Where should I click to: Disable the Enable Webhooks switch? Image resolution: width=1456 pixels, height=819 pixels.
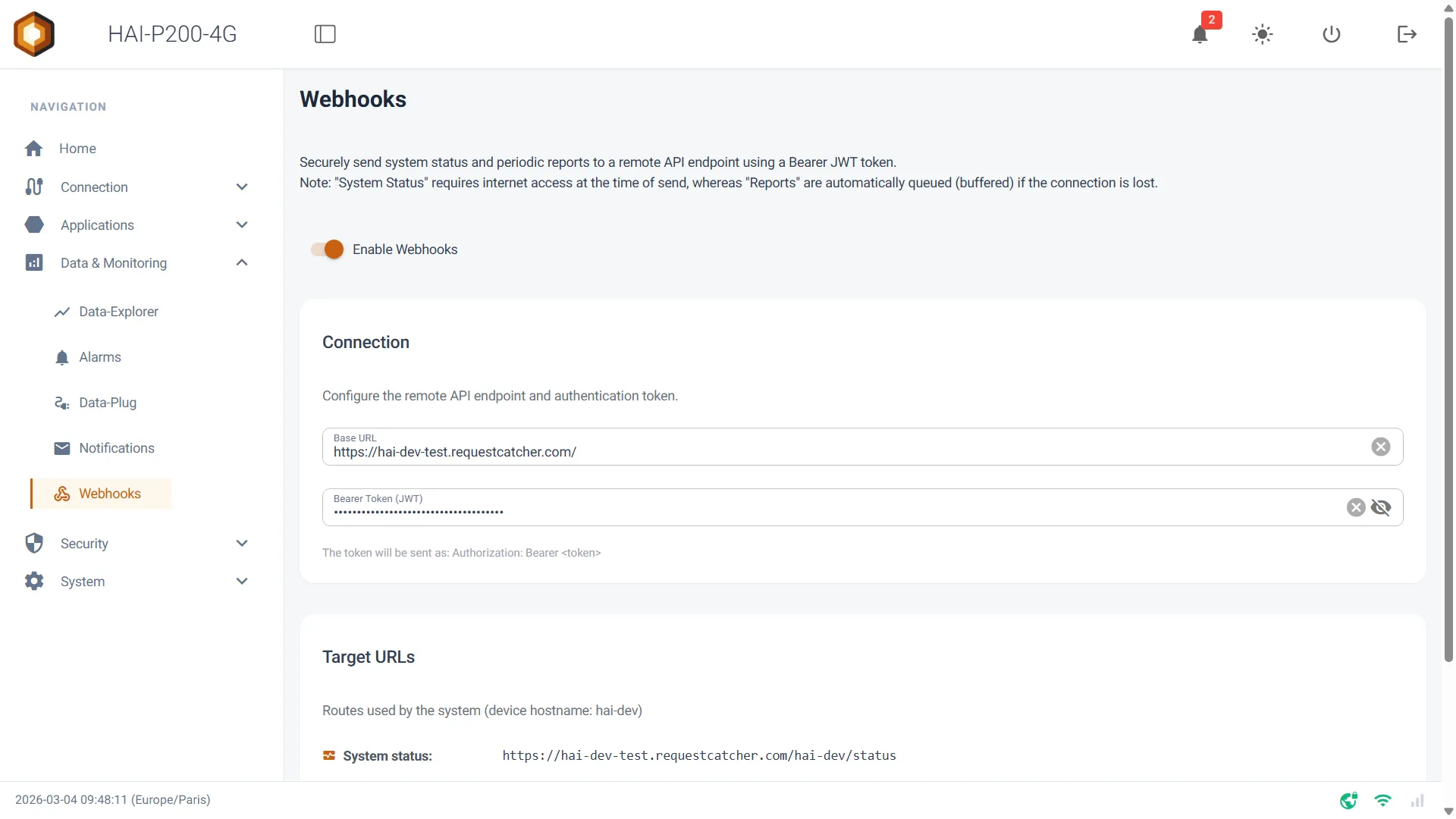coord(328,249)
